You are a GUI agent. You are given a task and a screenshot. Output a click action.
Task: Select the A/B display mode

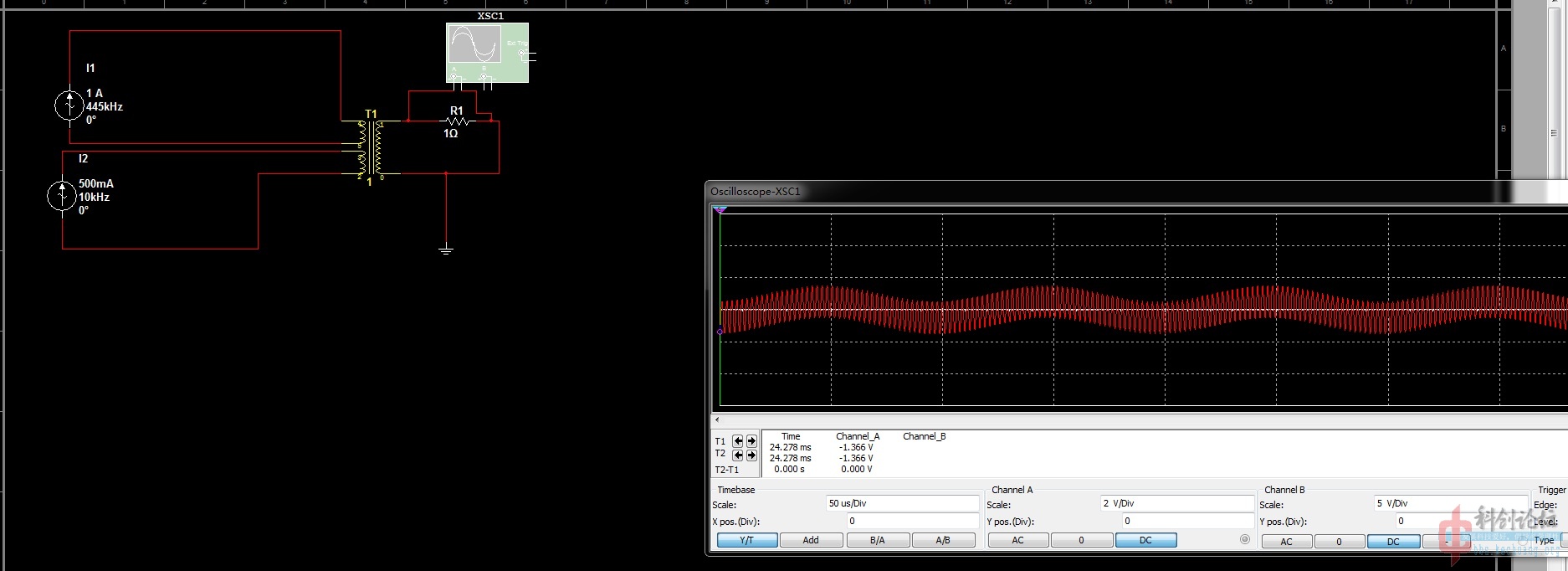pyautogui.click(x=943, y=540)
